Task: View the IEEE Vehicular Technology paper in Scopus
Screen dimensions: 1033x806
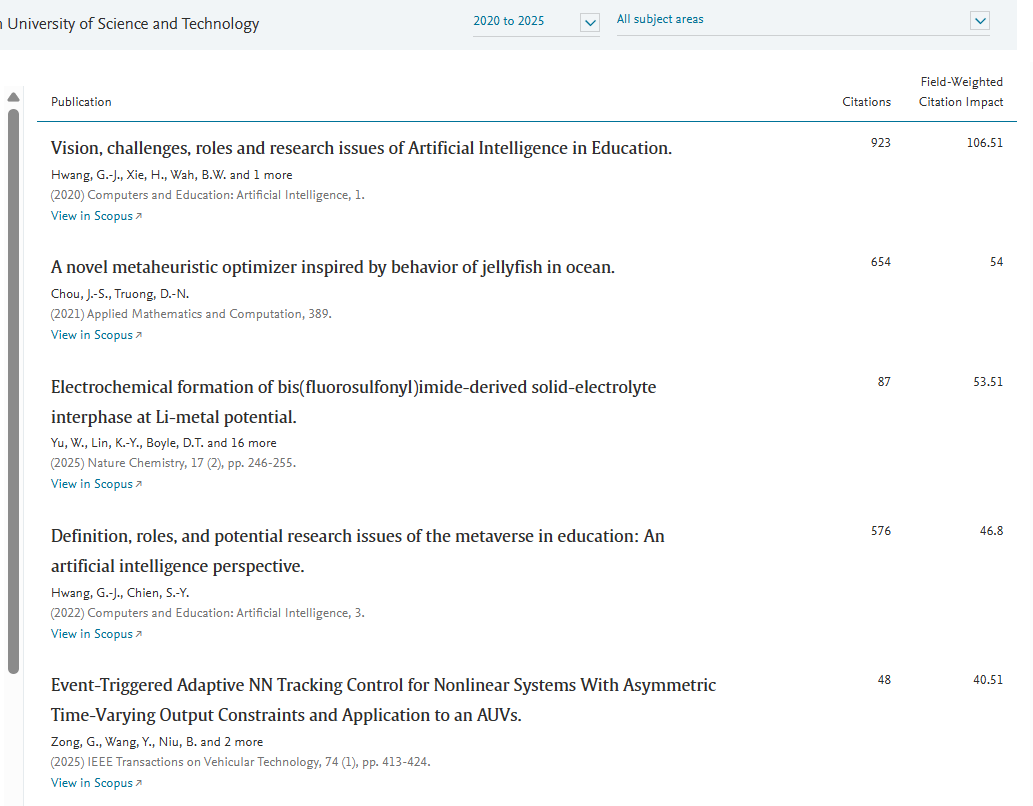Action: [96, 783]
